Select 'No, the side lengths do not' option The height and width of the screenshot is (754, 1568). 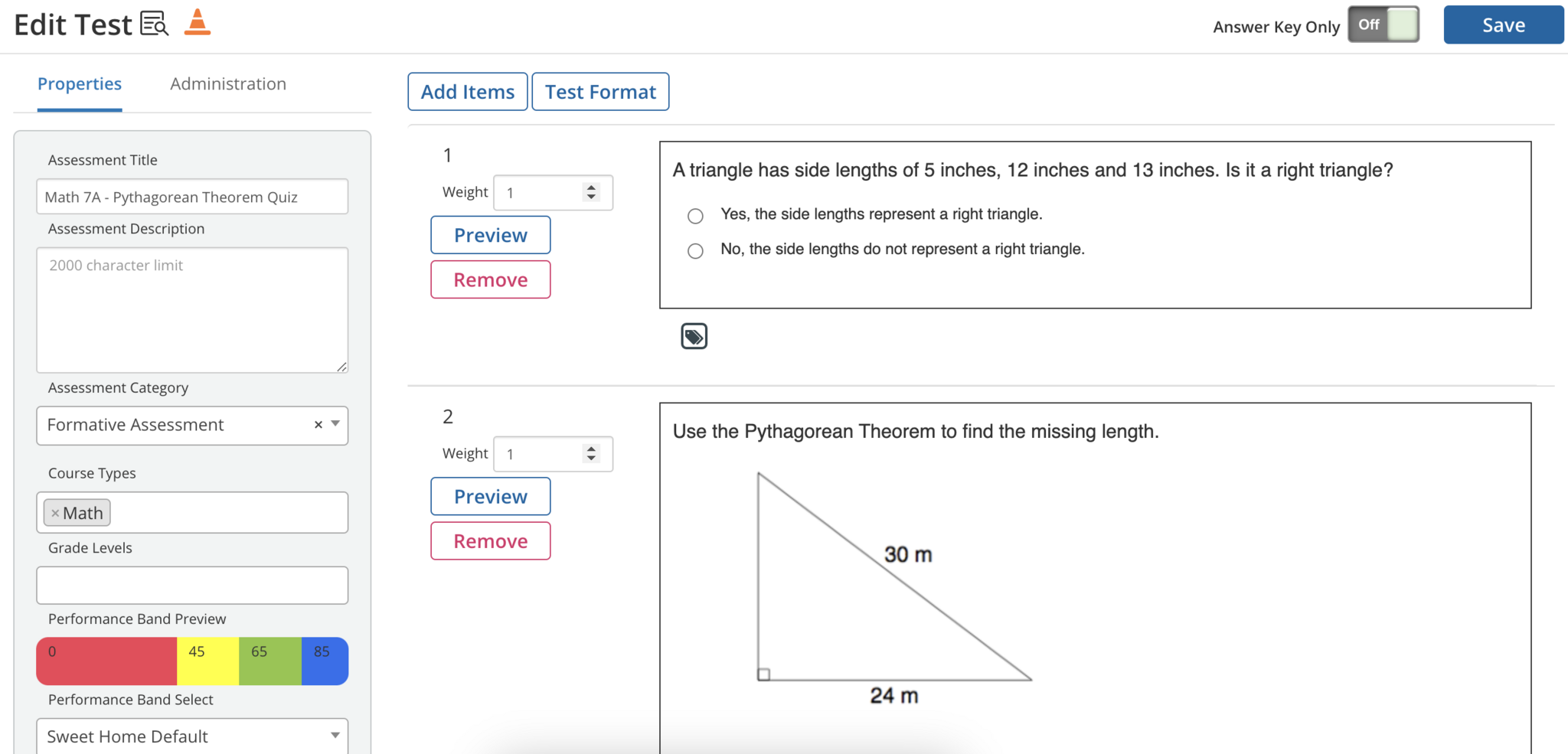tap(695, 251)
